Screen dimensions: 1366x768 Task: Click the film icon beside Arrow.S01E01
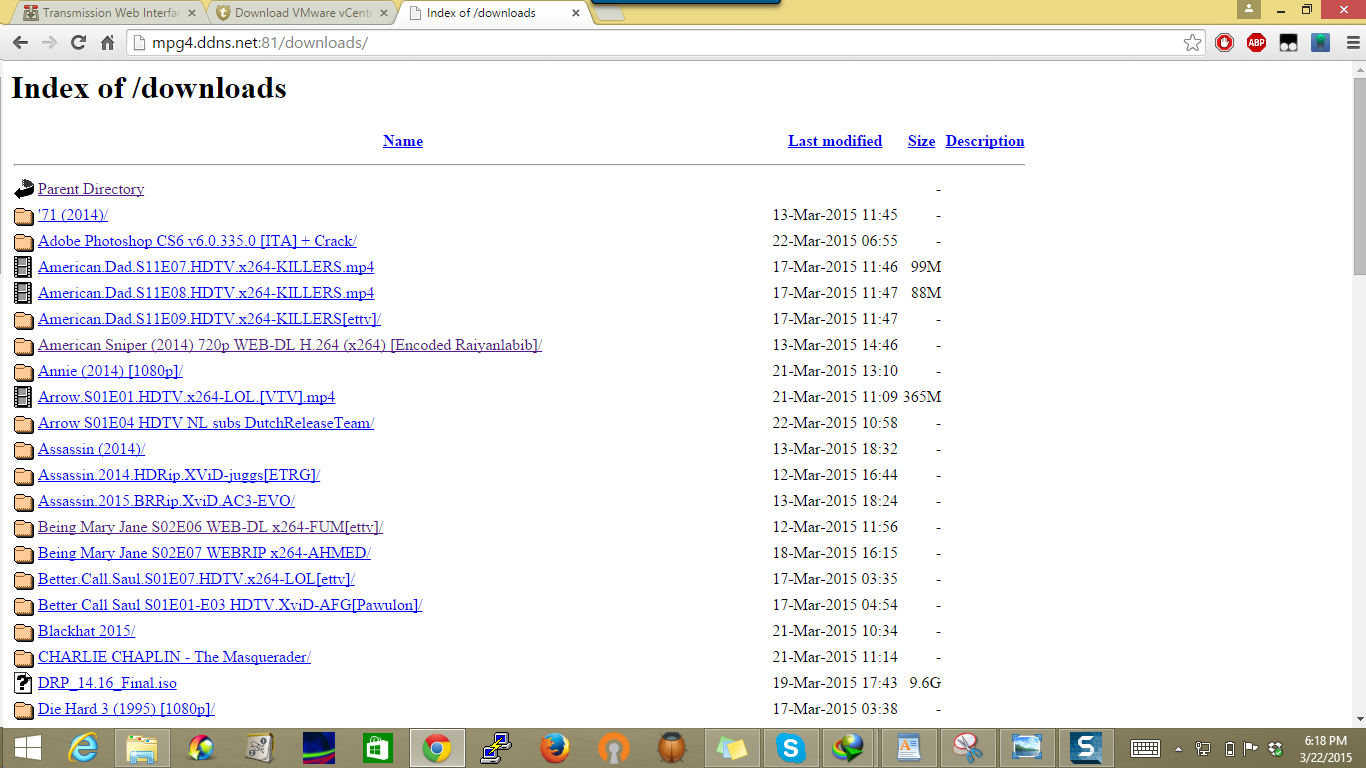23,397
